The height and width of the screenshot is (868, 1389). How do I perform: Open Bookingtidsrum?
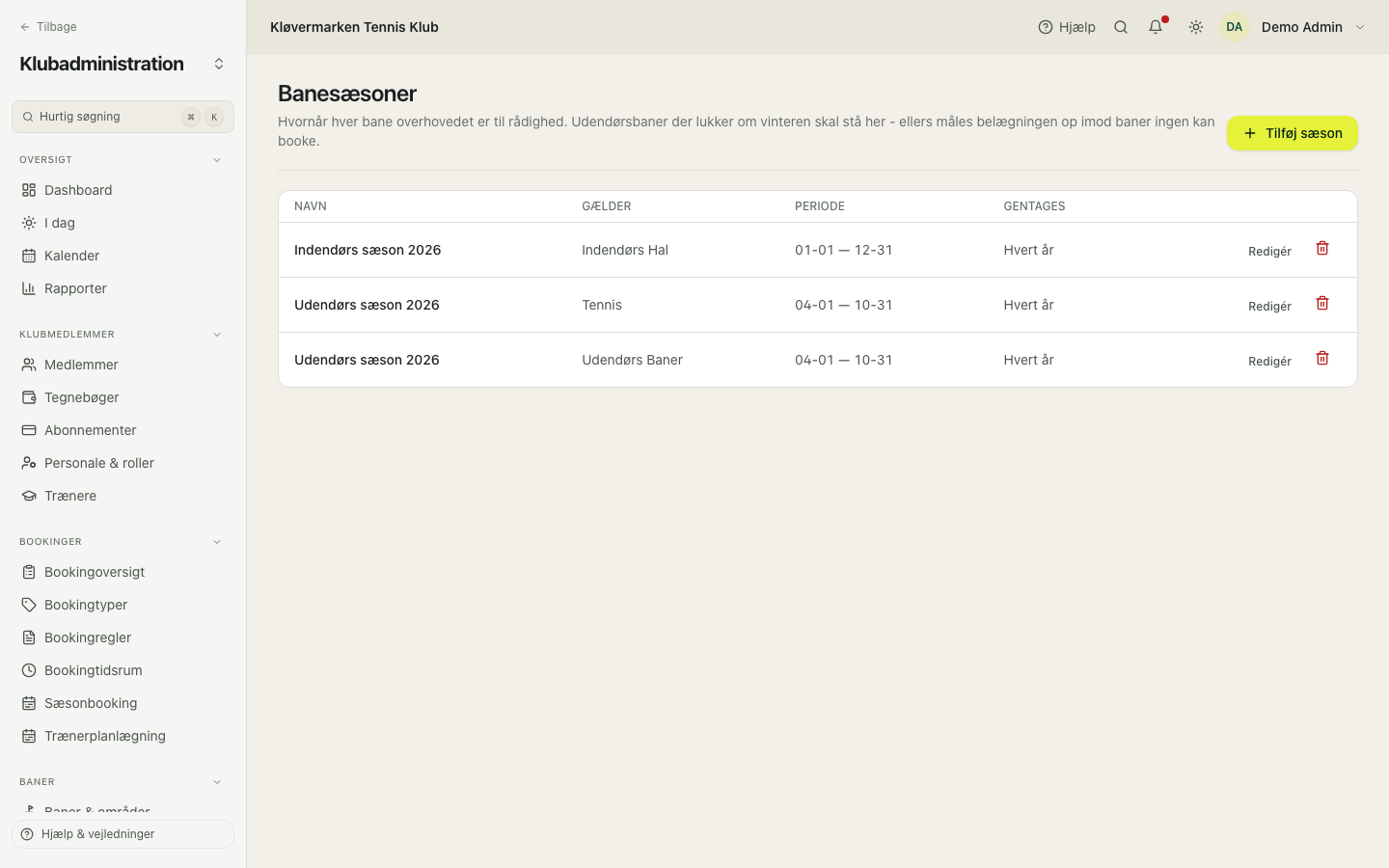click(x=123, y=670)
